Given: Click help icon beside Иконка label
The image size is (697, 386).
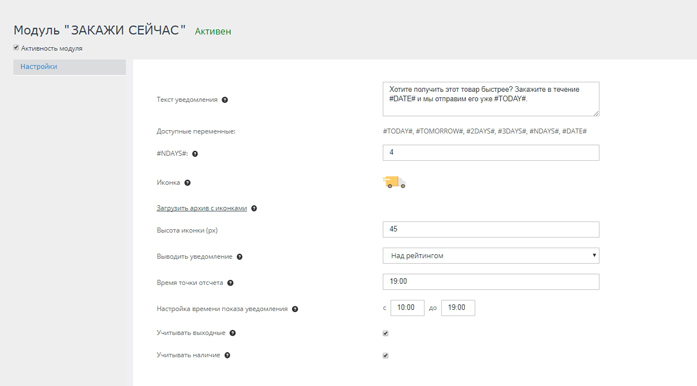Looking at the screenshot, I should point(188,183).
